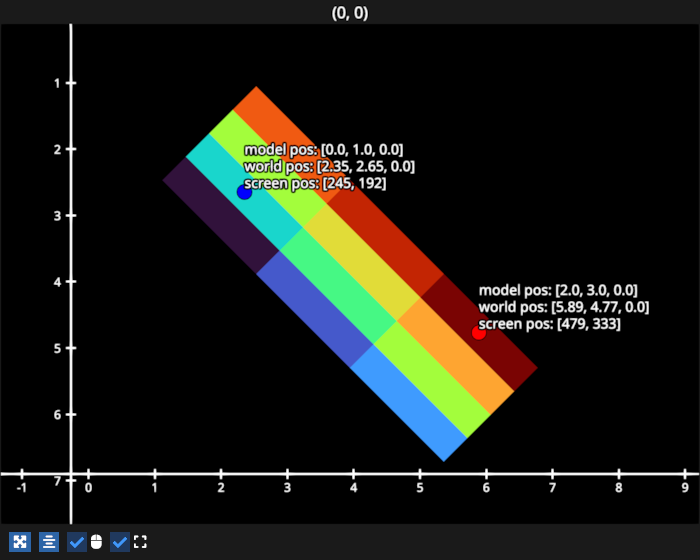The image size is (700, 560).
Task: Click the blue point marker
Action: [244, 192]
